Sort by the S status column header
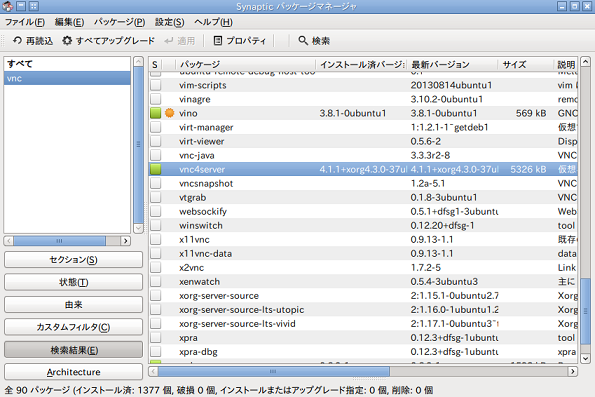The width and height of the screenshot is (595, 397). (x=155, y=64)
